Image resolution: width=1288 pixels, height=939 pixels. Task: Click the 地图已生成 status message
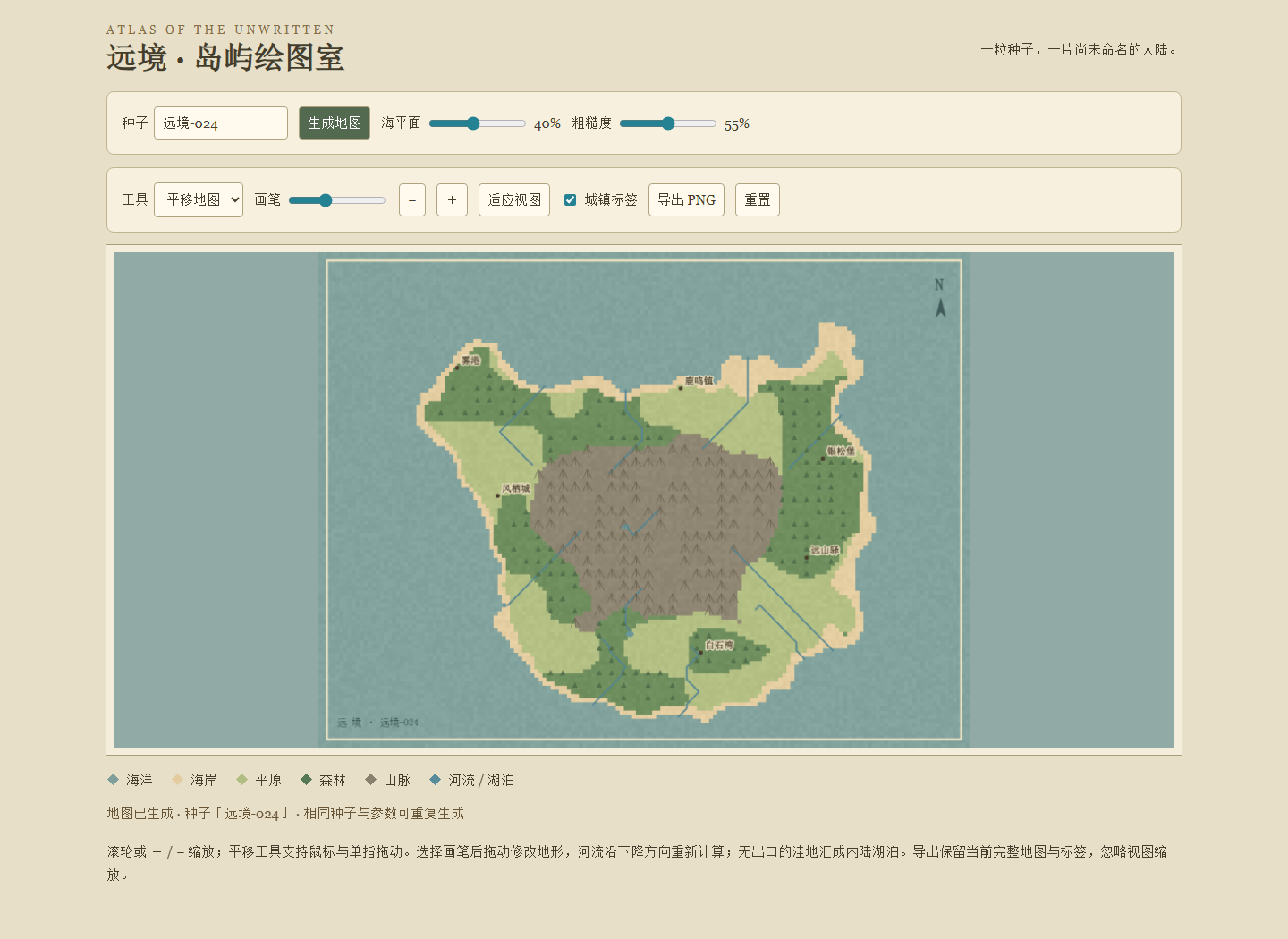(x=285, y=813)
